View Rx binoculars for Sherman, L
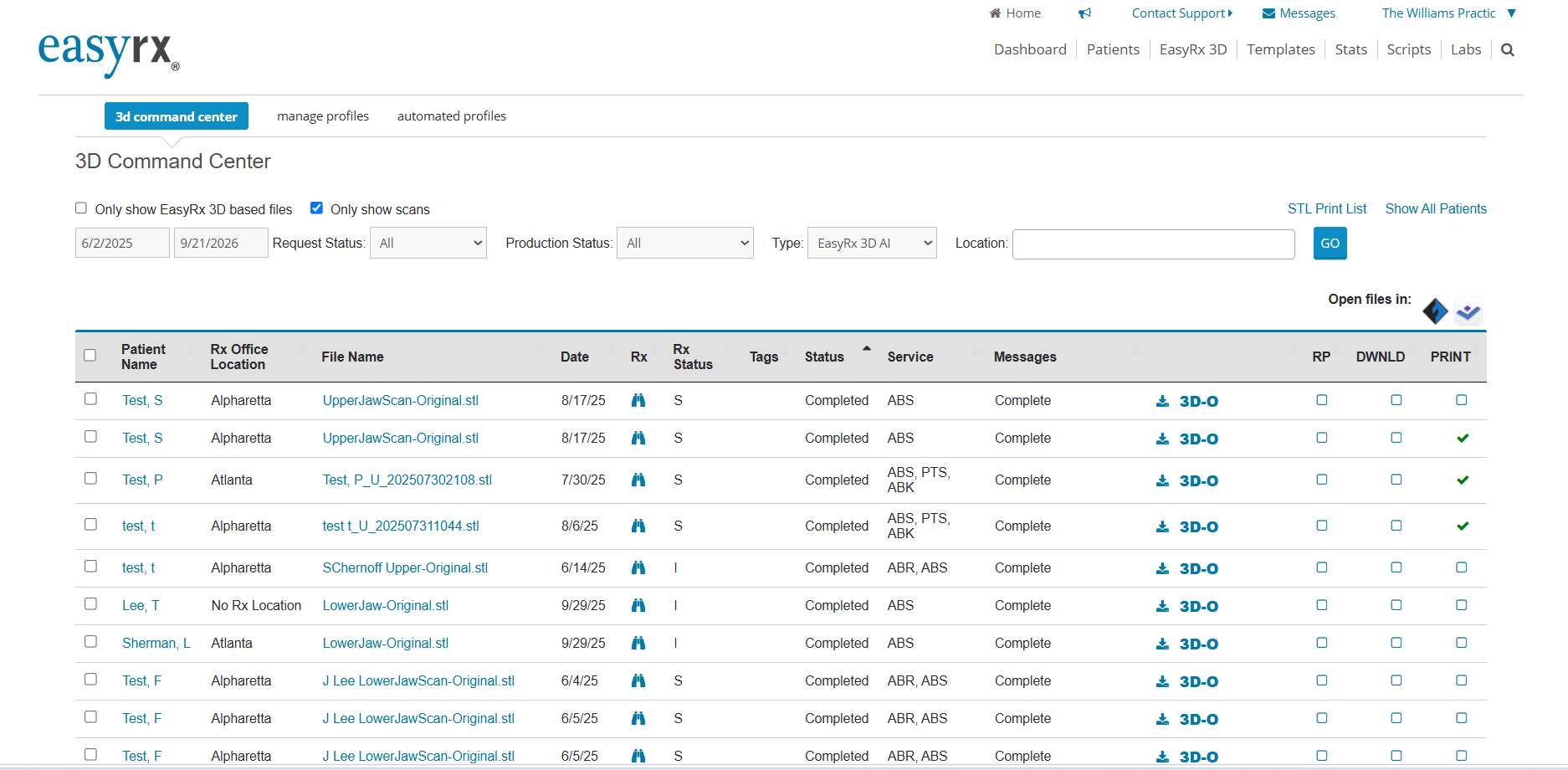1568x770 pixels. pyautogui.click(x=638, y=644)
